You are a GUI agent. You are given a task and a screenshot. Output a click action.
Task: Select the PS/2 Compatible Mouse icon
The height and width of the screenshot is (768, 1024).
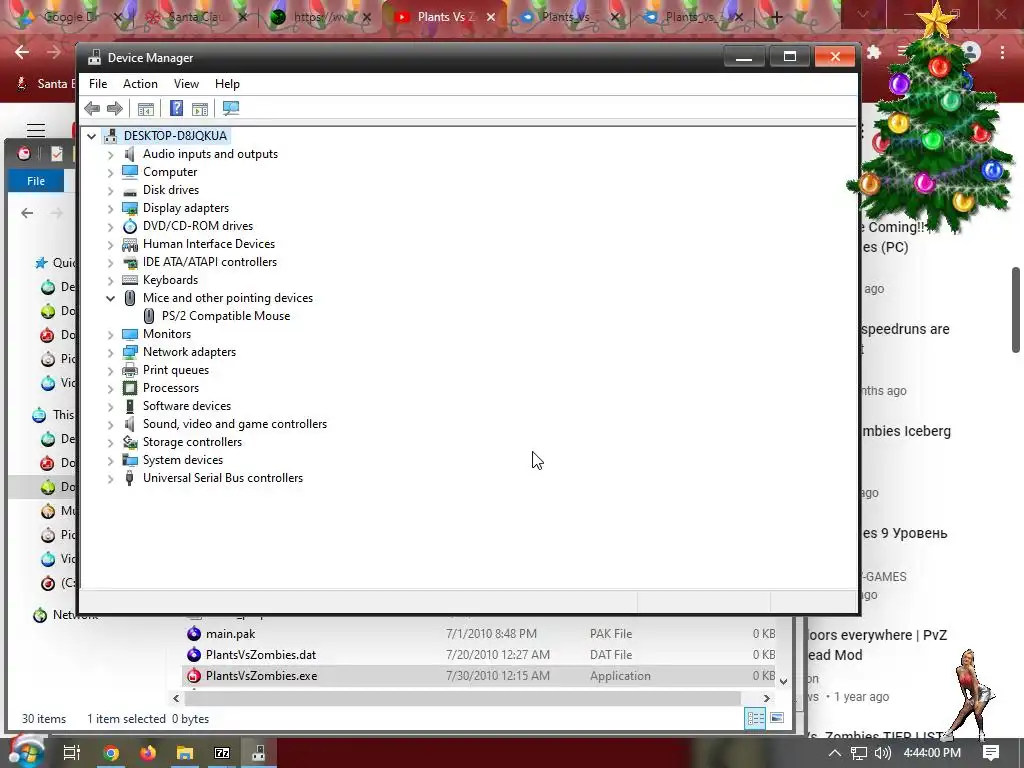tap(149, 316)
